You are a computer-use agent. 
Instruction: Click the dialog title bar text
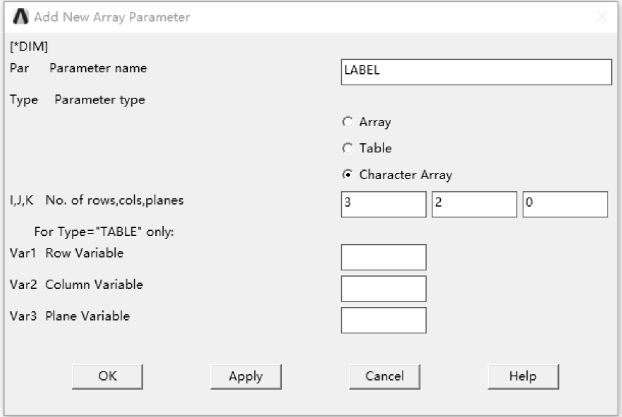111,17
